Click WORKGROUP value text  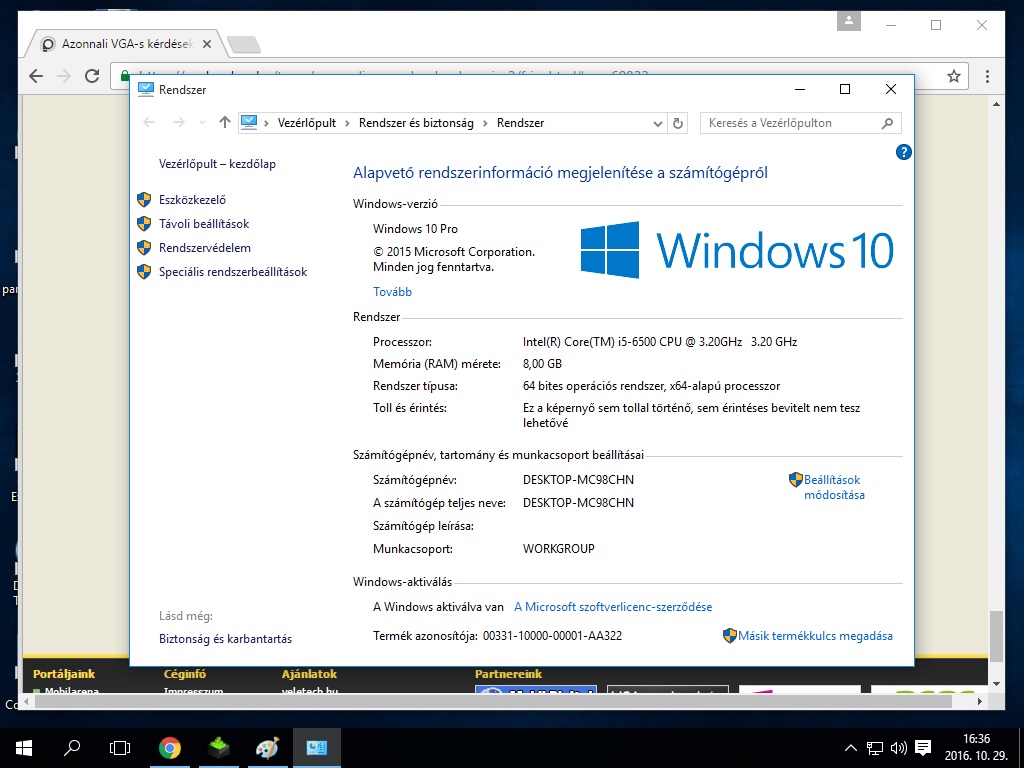coord(558,549)
